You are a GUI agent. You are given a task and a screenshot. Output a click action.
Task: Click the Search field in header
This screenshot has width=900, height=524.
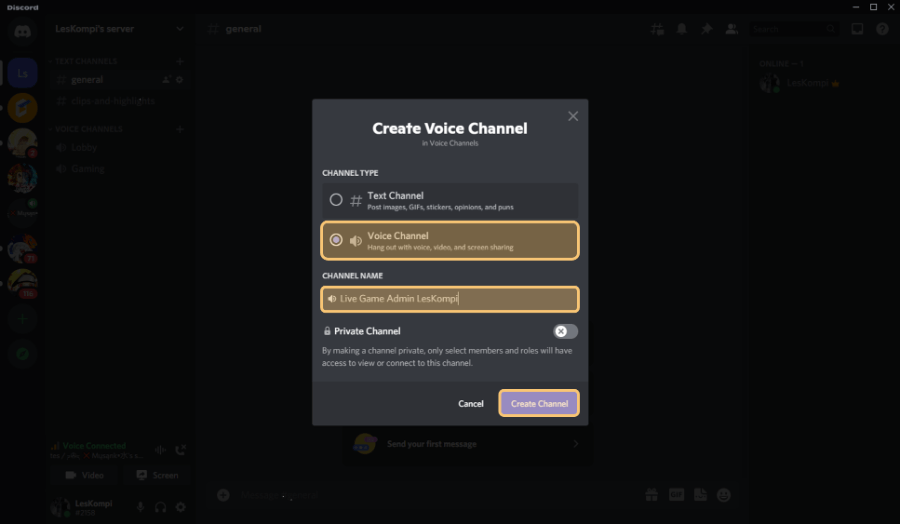793,29
